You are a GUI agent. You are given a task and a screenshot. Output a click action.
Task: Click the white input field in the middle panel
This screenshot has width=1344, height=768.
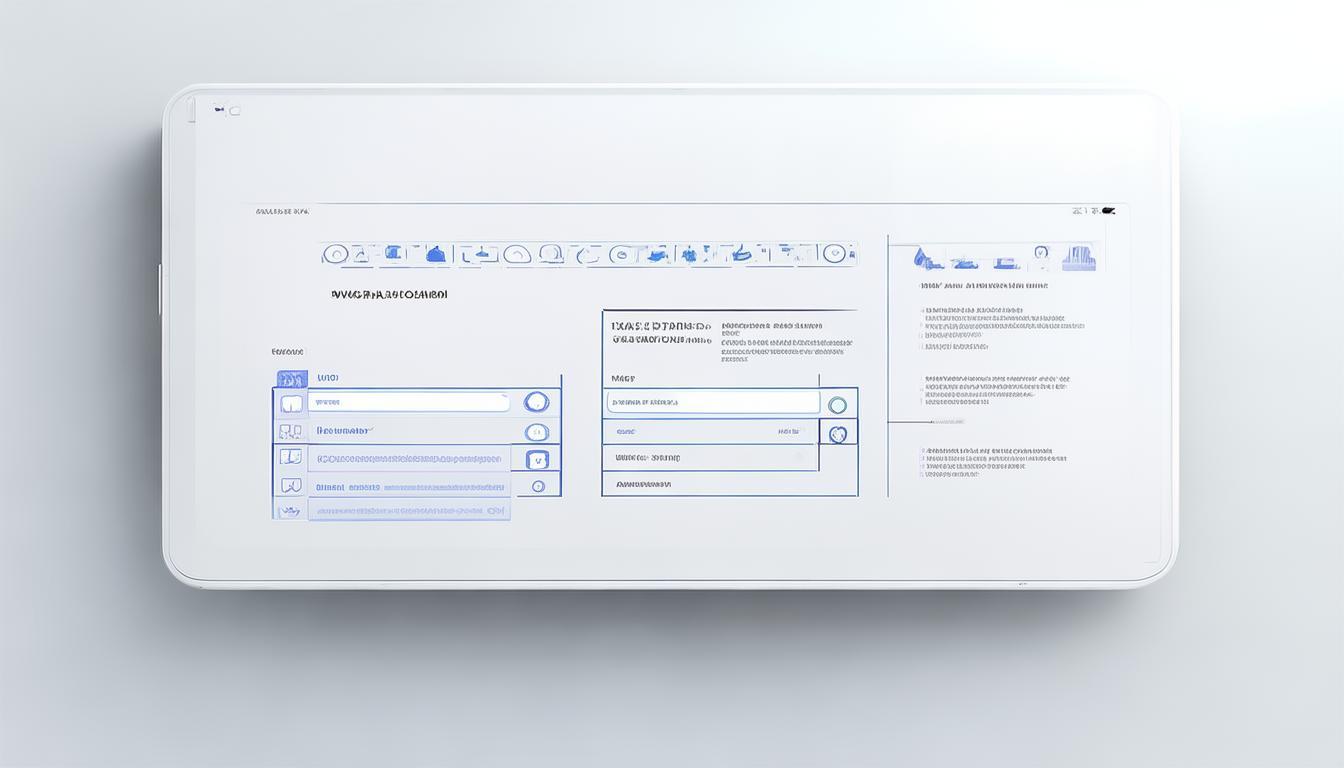tap(713, 402)
